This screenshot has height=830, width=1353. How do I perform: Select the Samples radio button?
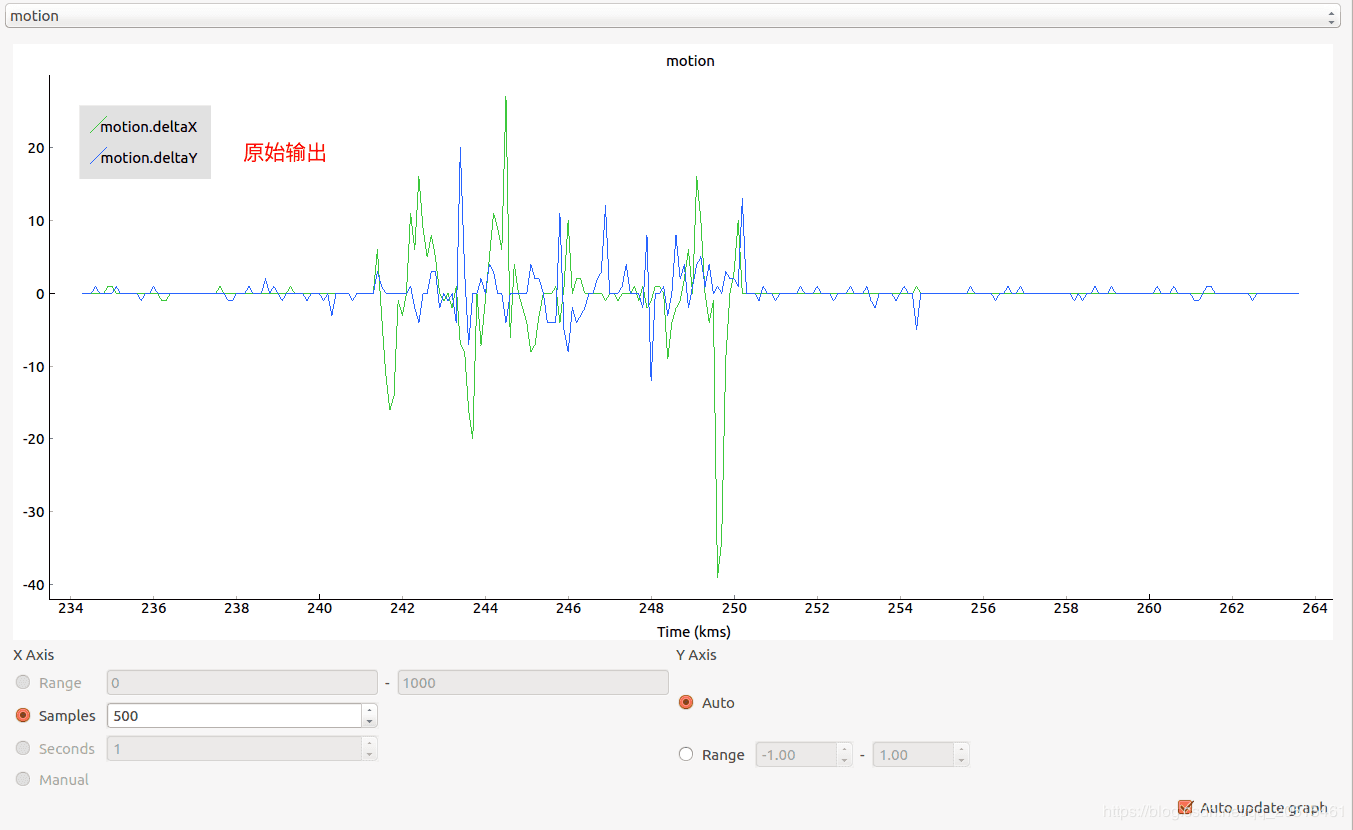pos(23,716)
